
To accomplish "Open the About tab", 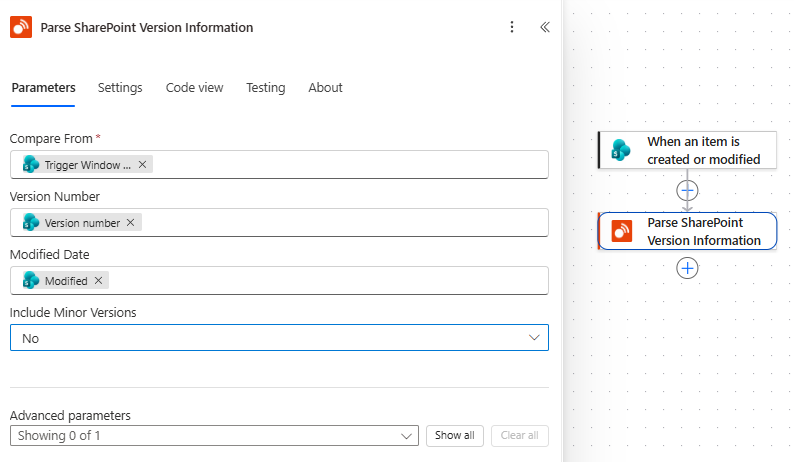I will click(326, 88).
